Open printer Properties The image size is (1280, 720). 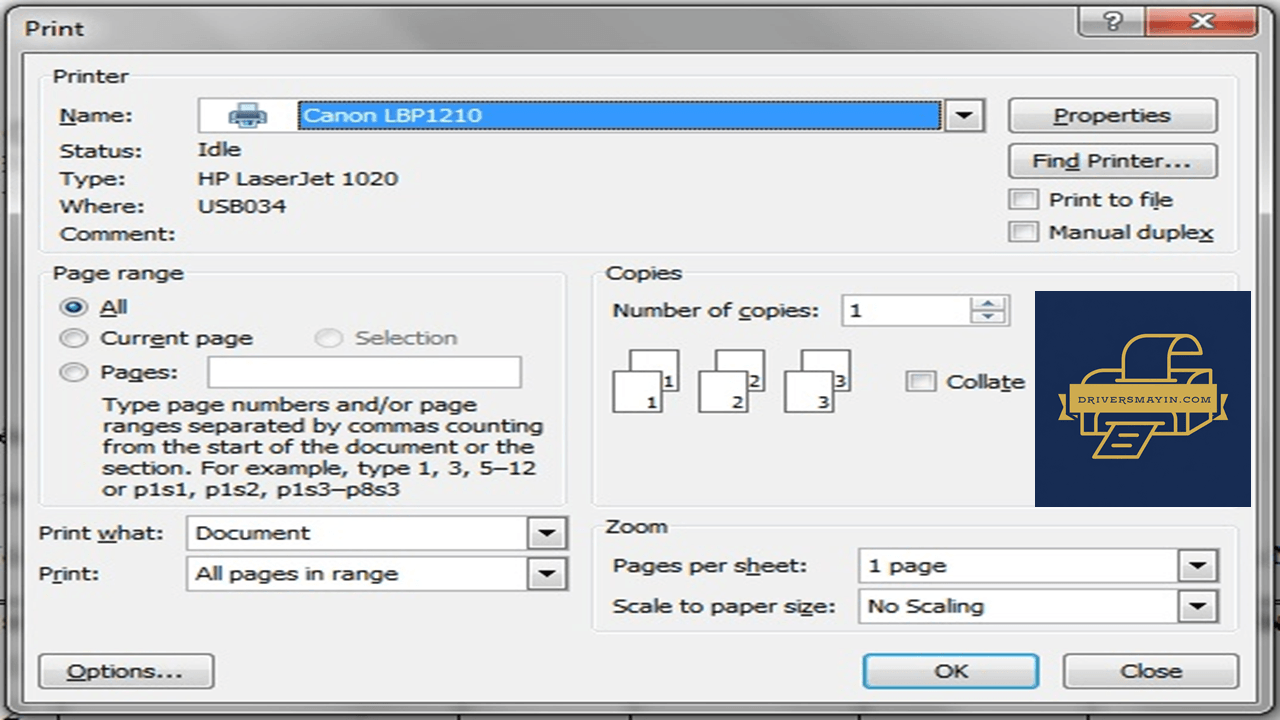pyautogui.click(x=1112, y=115)
